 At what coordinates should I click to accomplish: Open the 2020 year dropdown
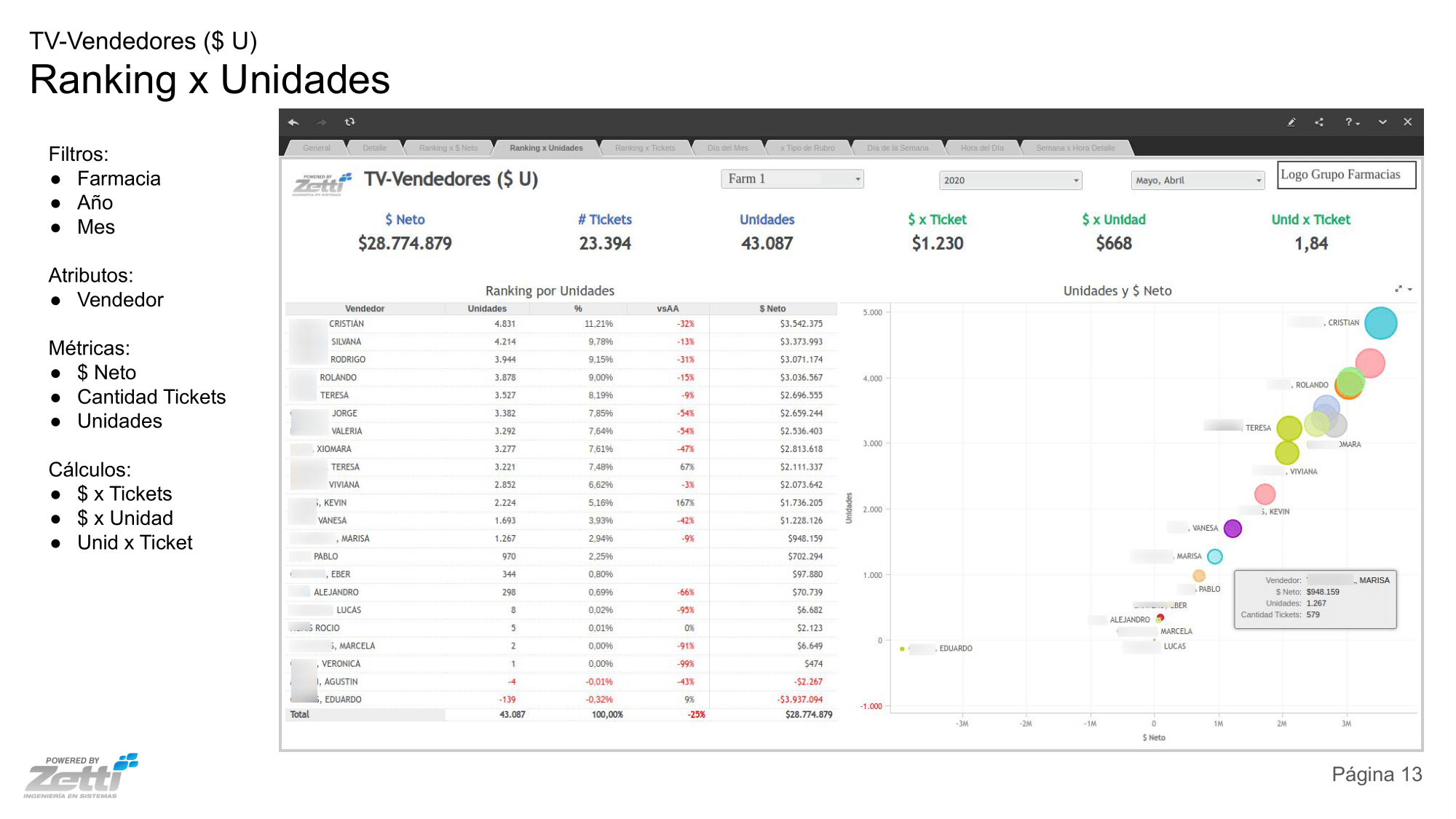(x=1010, y=181)
